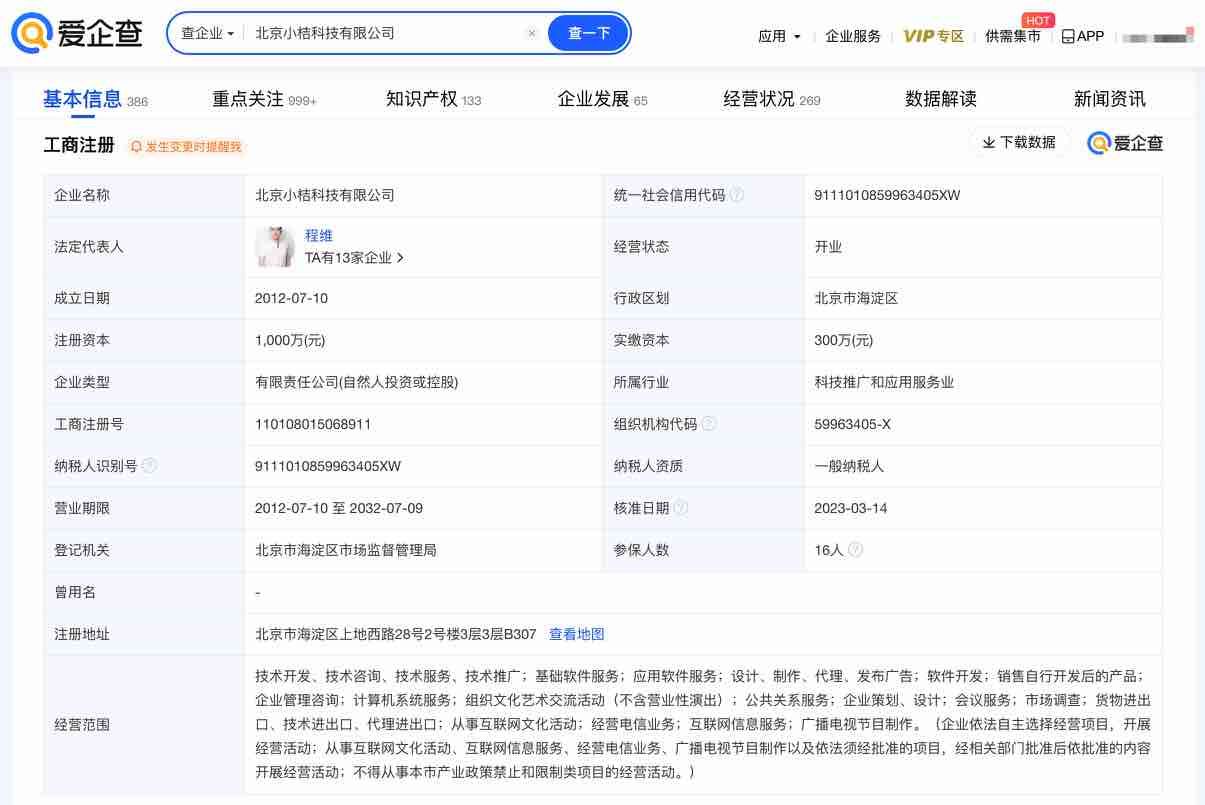
Task: Open the 应用 dropdown menu
Action: coord(780,36)
